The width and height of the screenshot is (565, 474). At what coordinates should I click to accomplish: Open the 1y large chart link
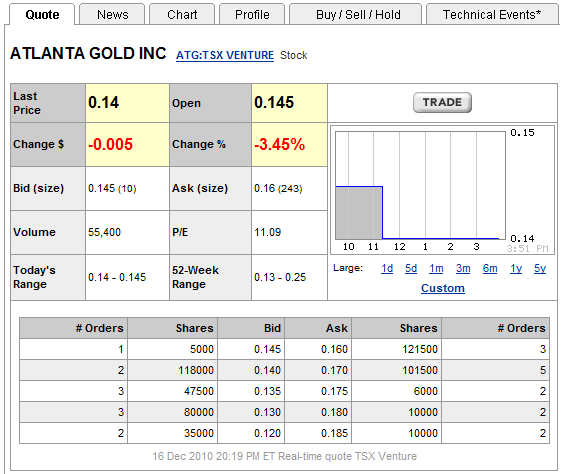click(x=516, y=268)
